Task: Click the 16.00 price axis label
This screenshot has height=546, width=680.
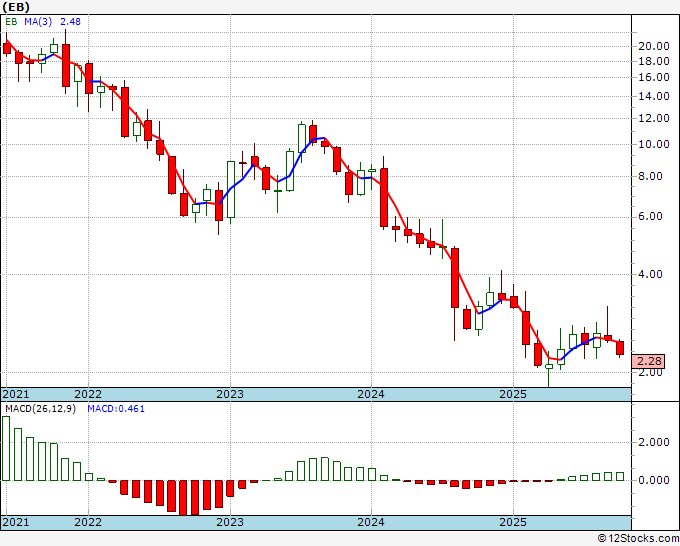Action: click(654, 78)
